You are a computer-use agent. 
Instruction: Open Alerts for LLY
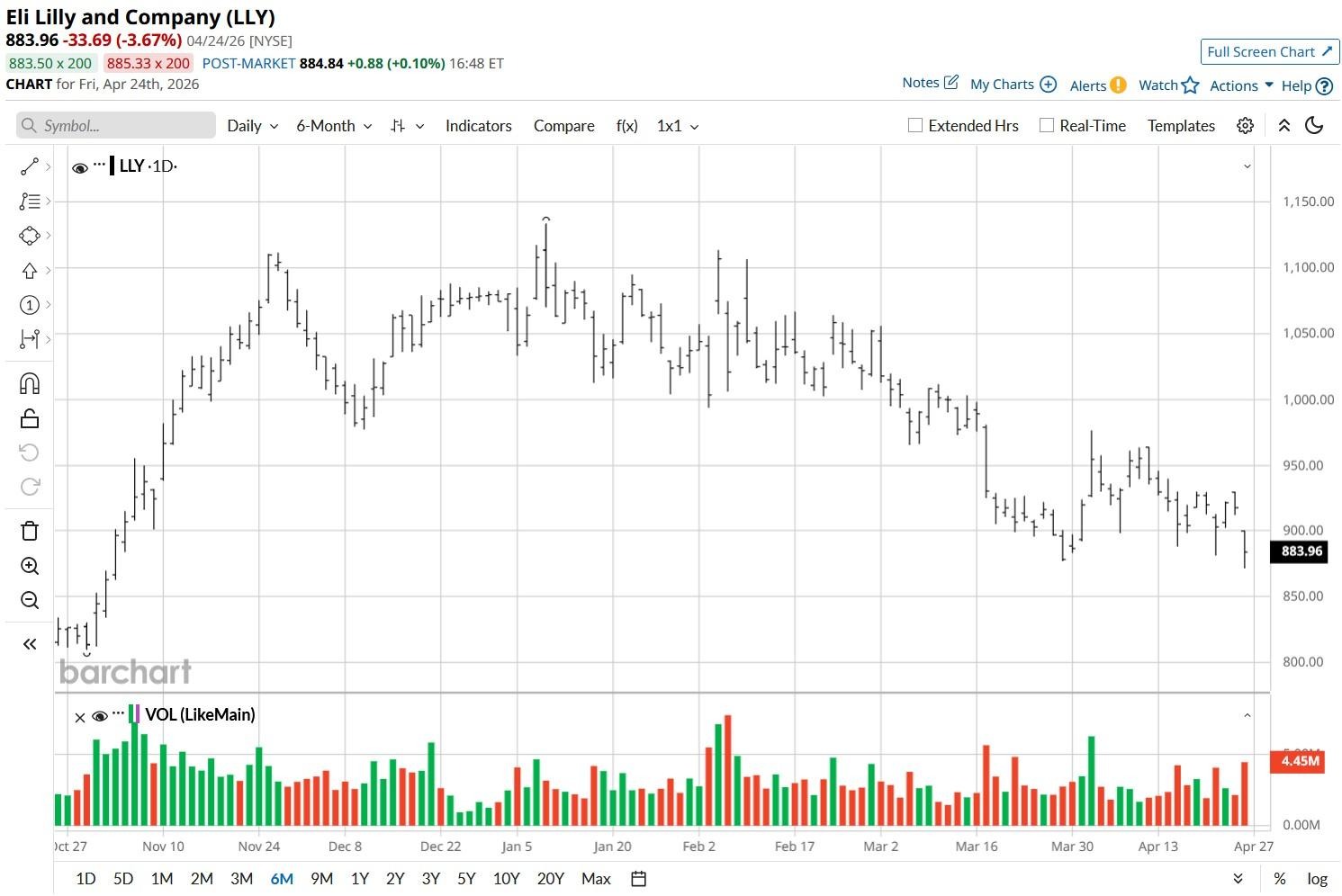tap(1098, 85)
